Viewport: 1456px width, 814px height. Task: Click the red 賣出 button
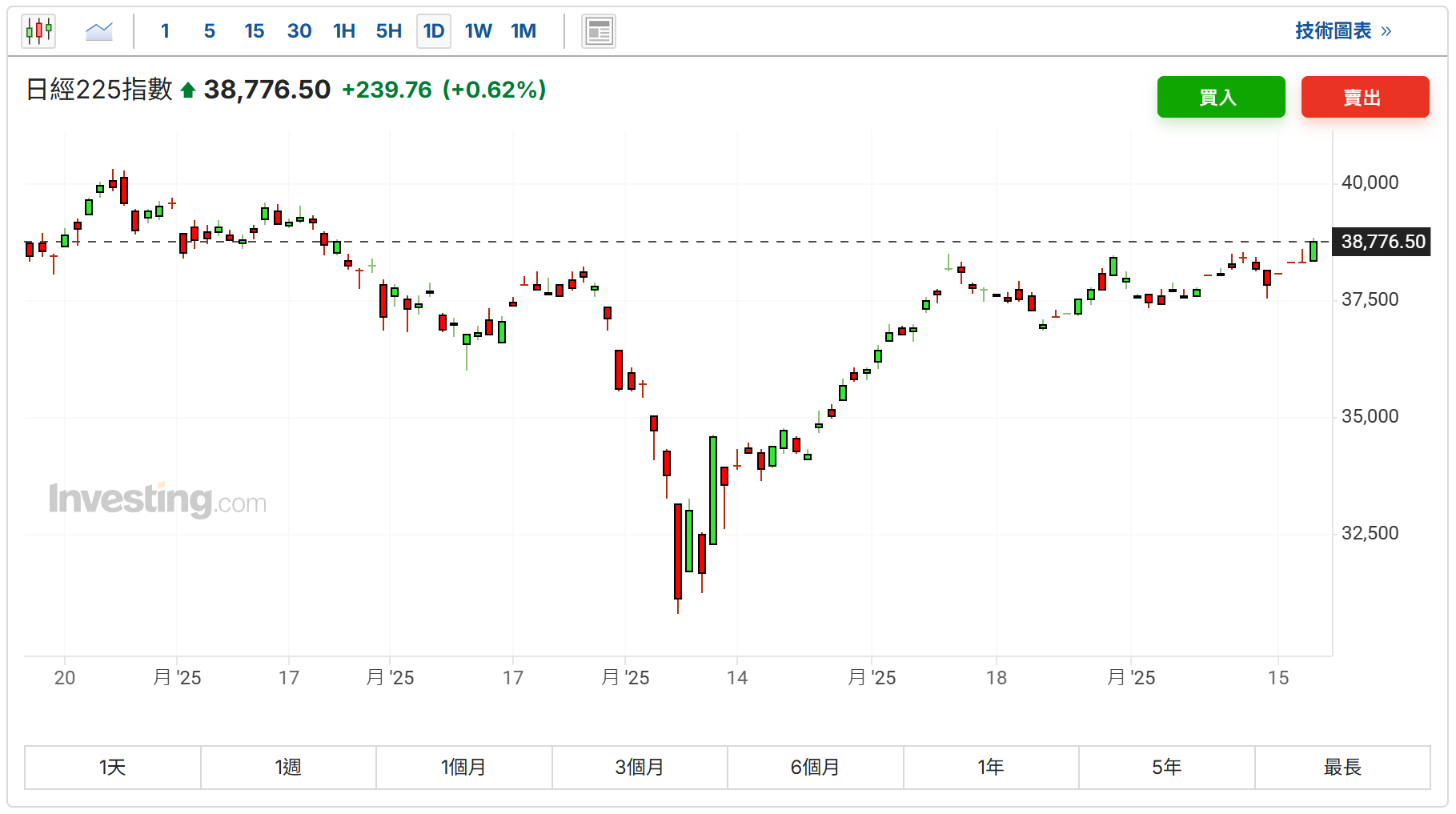tap(1365, 97)
